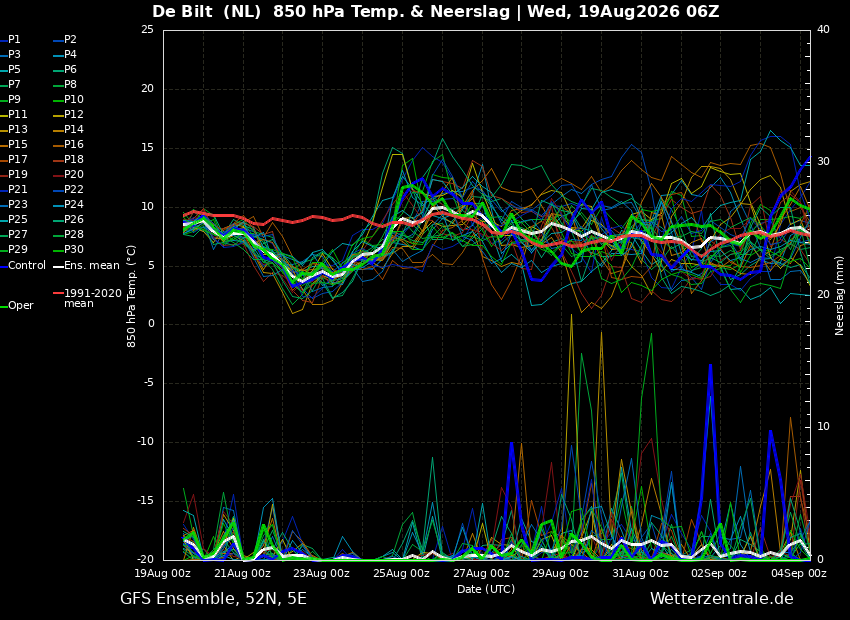Click the P7 member in legend
The width and height of the screenshot is (850, 620).
(x=11, y=85)
